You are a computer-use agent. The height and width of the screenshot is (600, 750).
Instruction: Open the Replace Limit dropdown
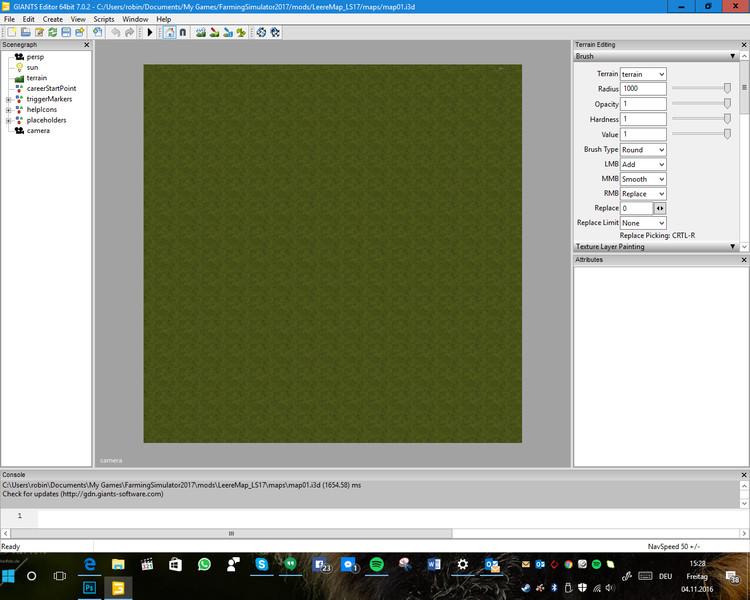642,223
